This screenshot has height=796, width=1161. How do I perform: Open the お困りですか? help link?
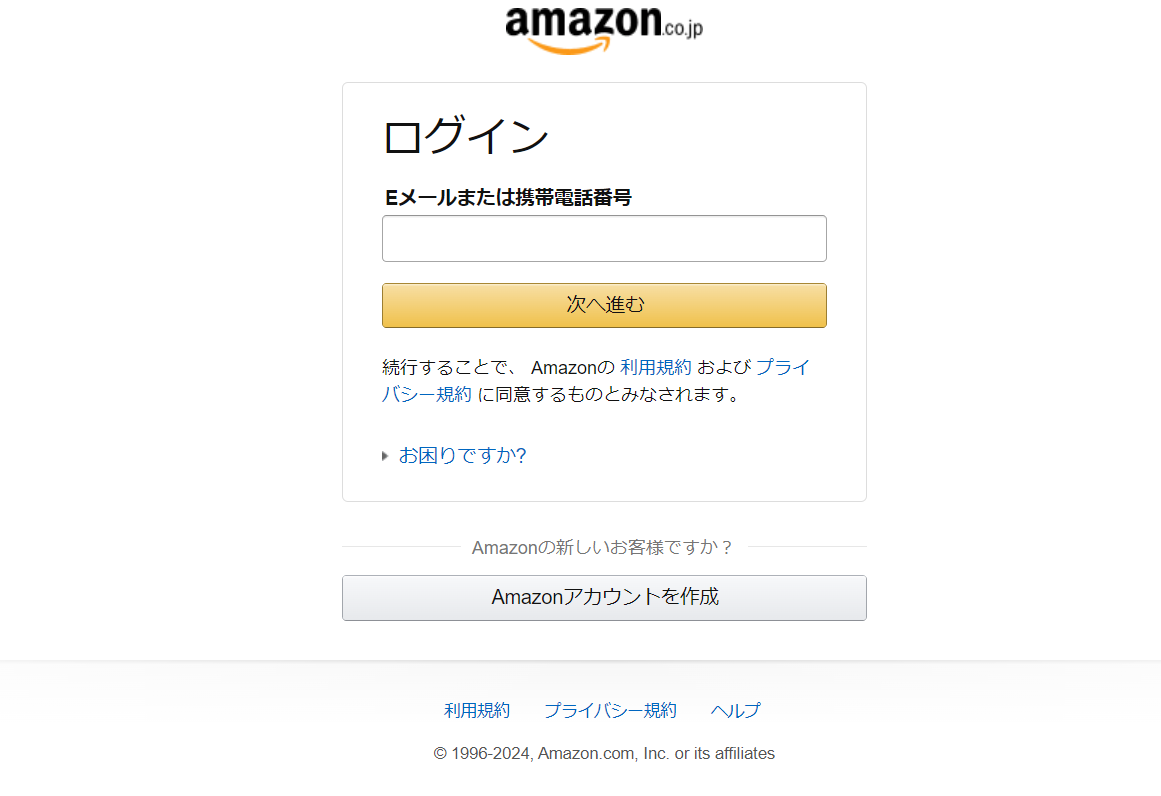pos(462,455)
